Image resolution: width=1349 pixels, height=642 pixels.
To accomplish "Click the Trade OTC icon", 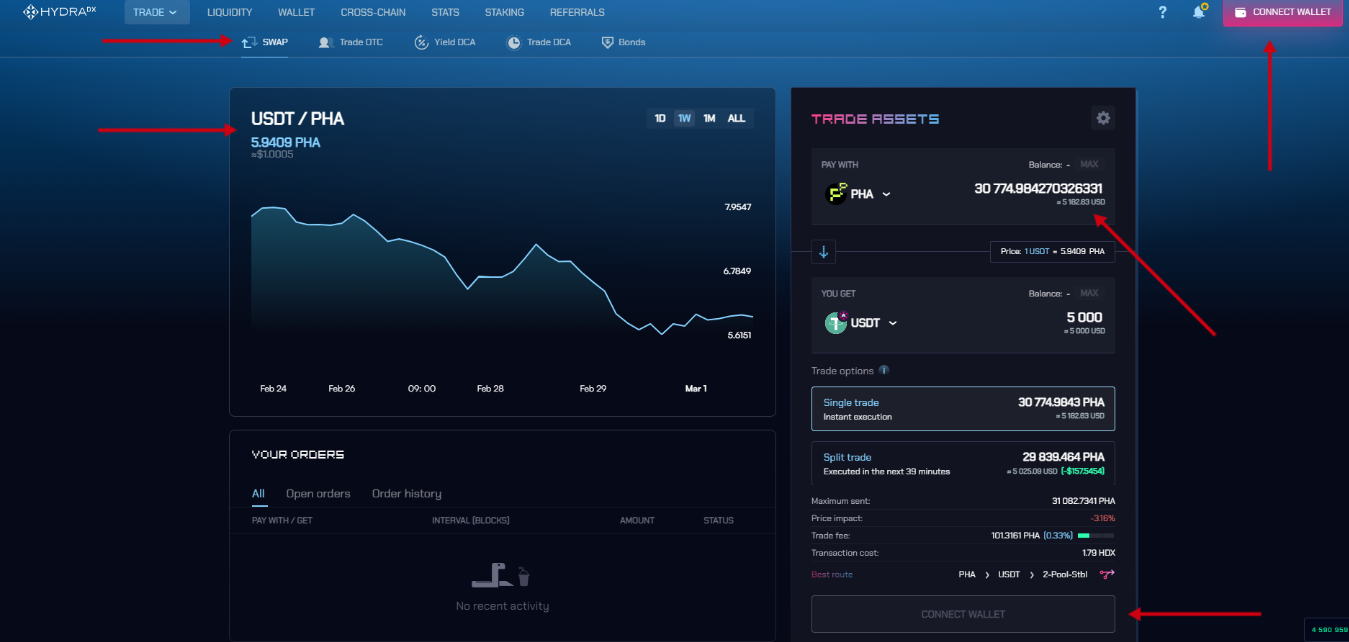I will coord(325,42).
